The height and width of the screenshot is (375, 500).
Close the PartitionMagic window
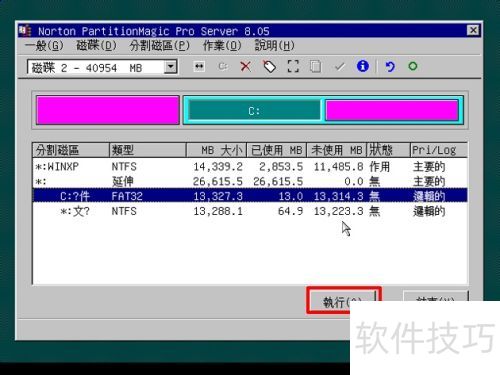(x=473, y=31)
